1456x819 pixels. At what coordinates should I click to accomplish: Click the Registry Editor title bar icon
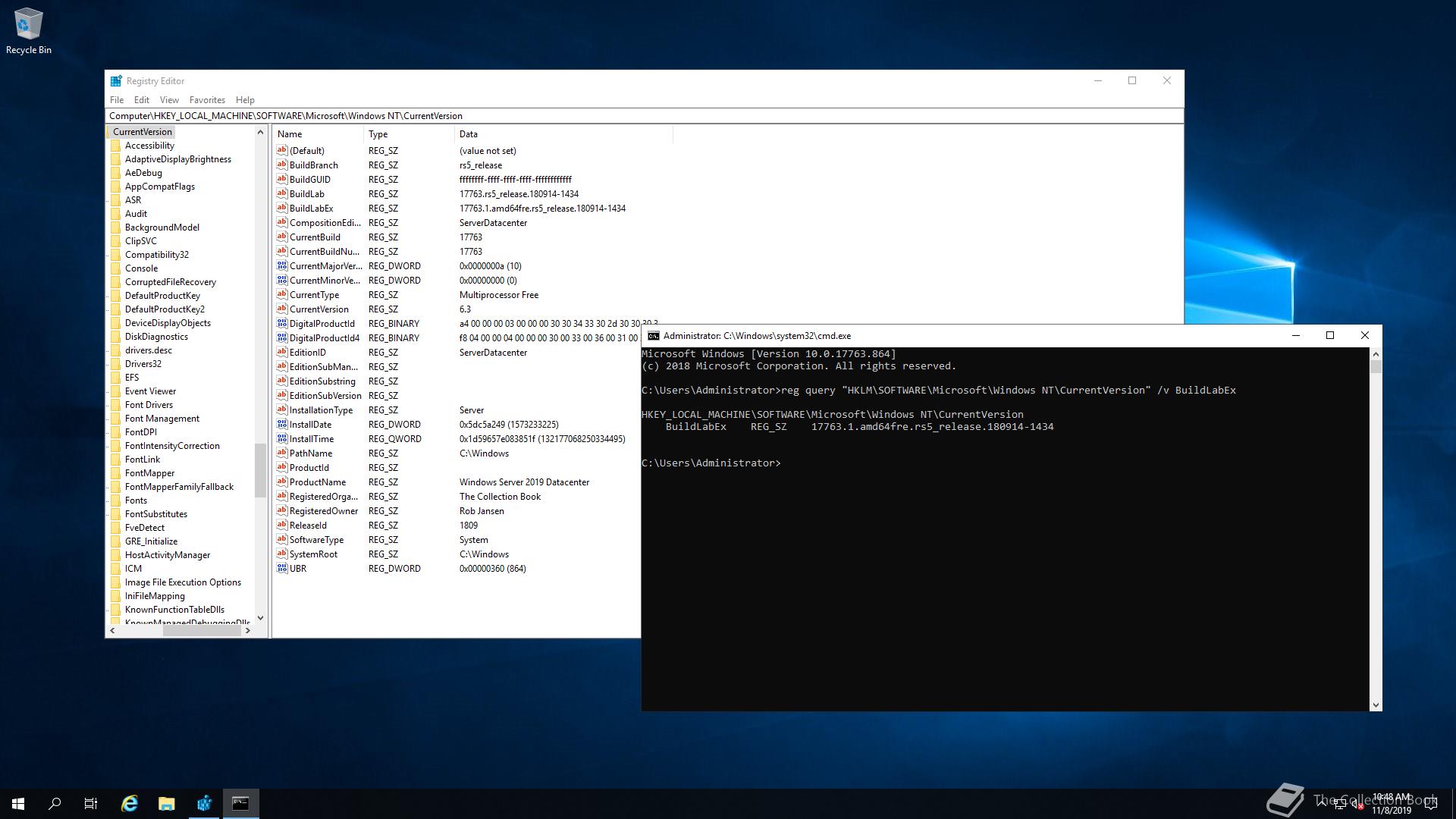[x=116, y=81]
